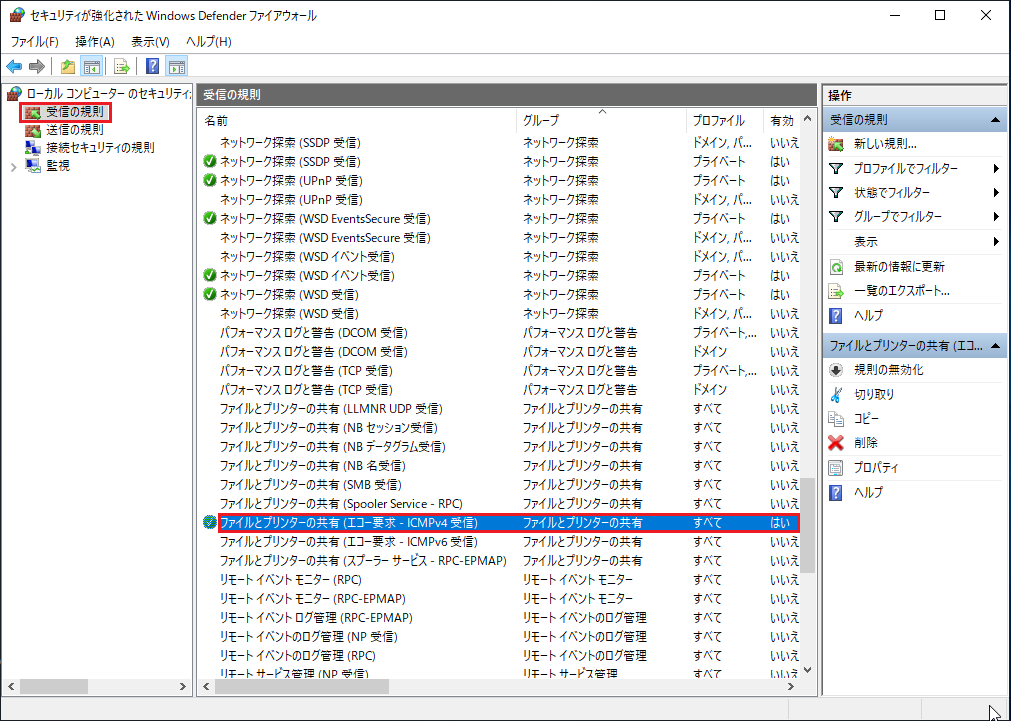
Task: Click the 一覧のエクスポート icon
Action: click(836, 291)
